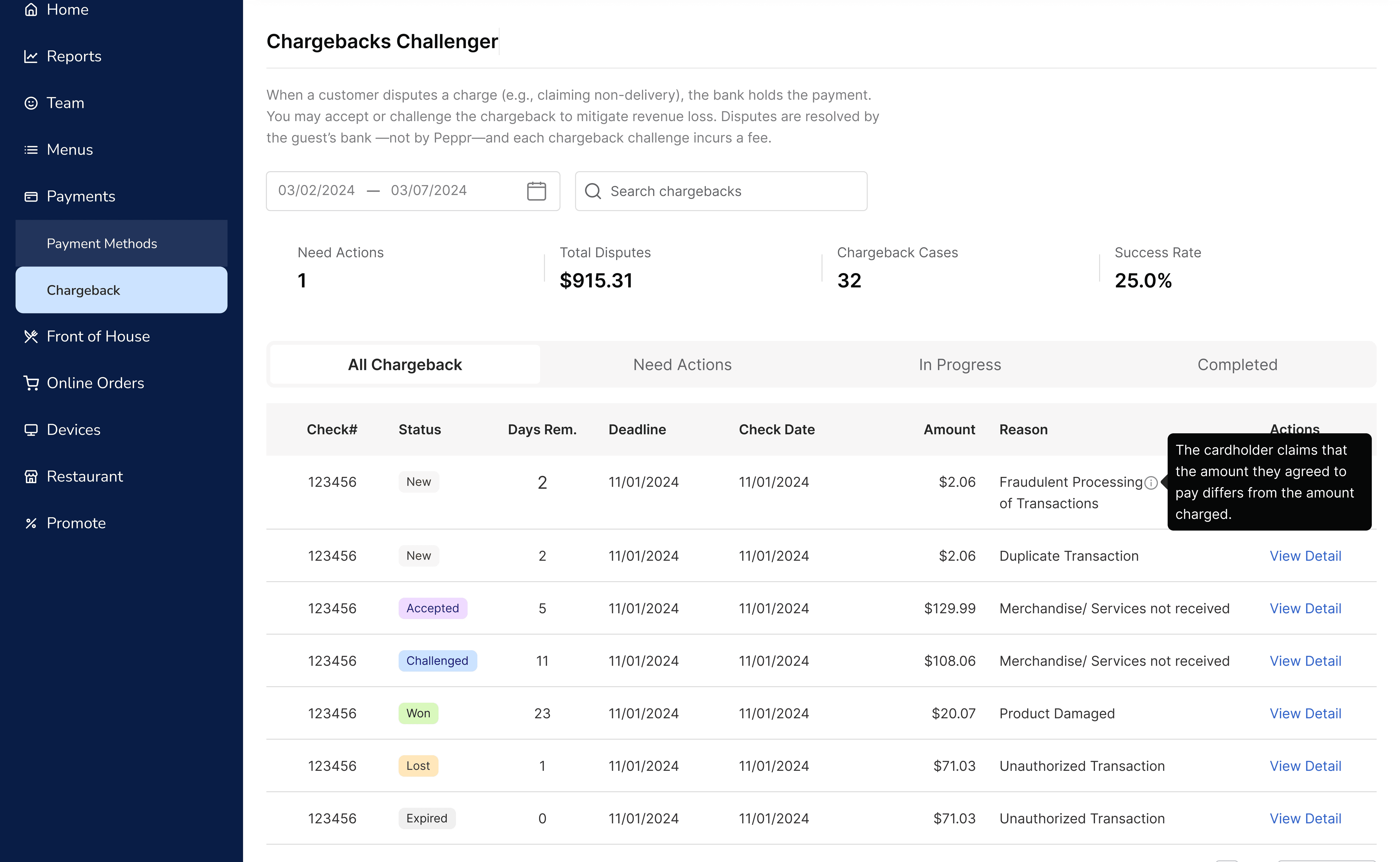Select Payment Methods submenu item
Viewport: 1400px width, 862px height.
[101, 244]
